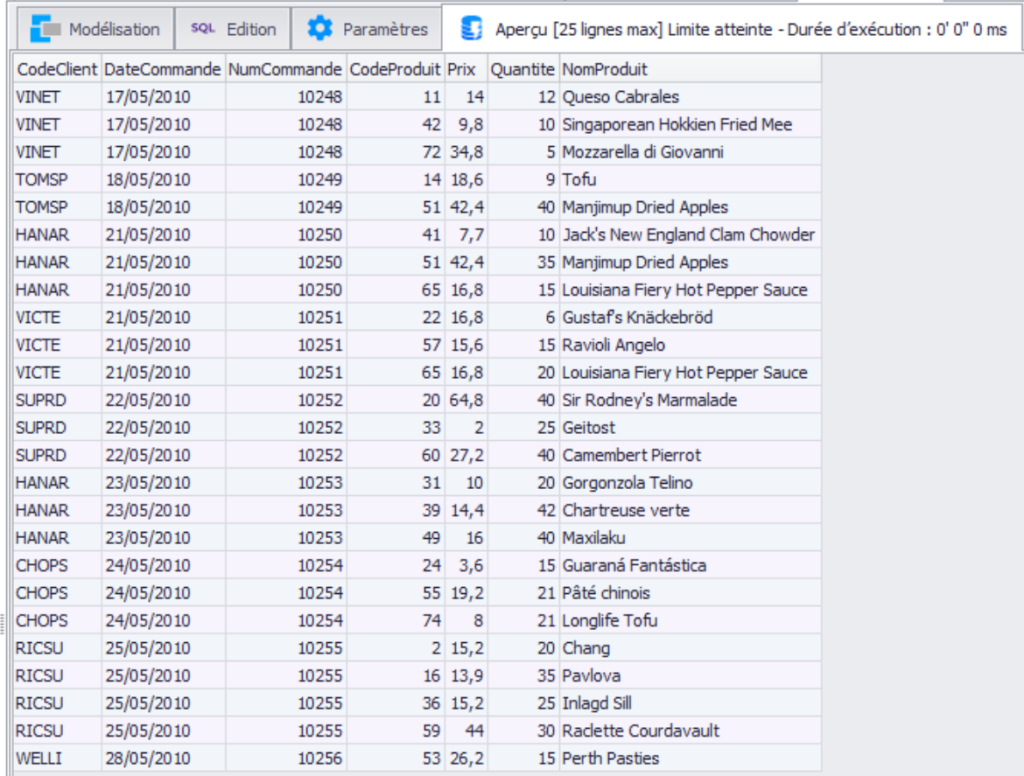Viewport: 1024px width, 776px height.
Task: Click the Modélisation tab icon
Action: [46, 29]
